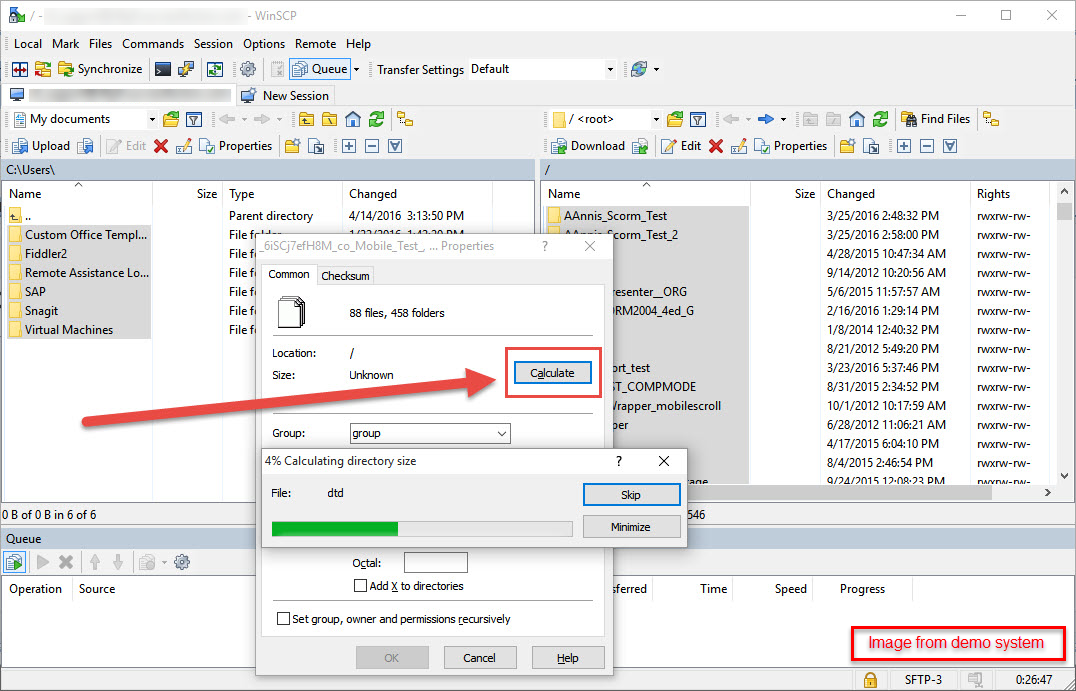Go to home directory in local panel
Screen dimensions: 1076x691
point(353,119)
